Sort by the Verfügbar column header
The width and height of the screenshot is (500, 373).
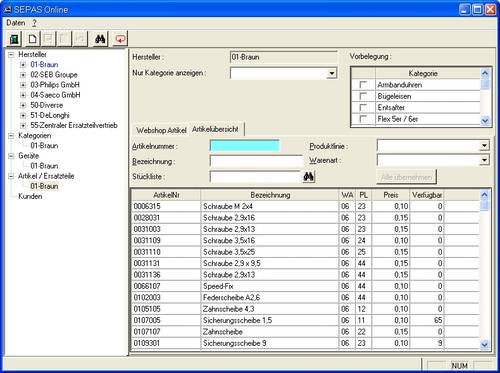[x=427, y=195]
